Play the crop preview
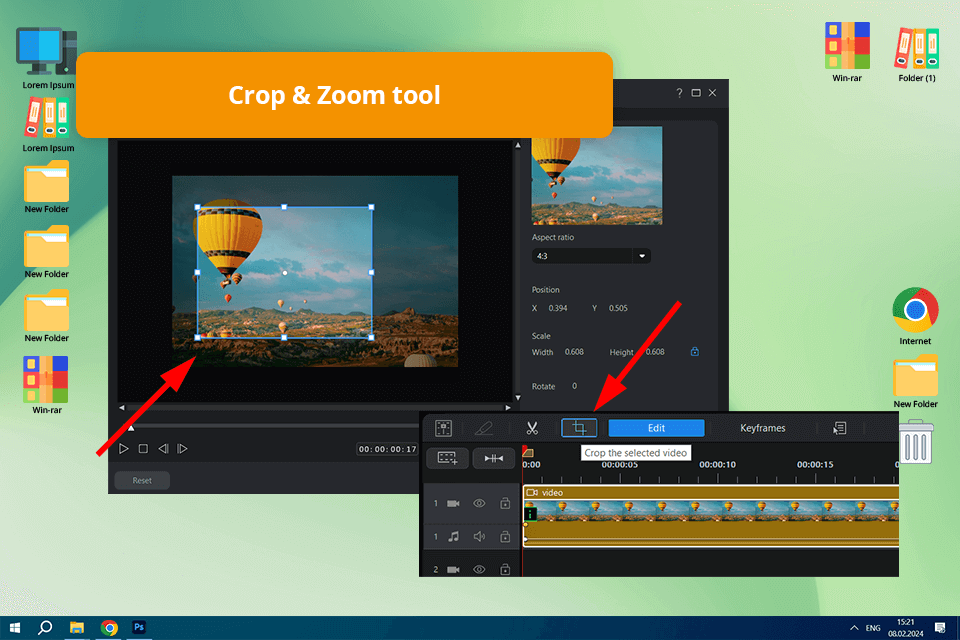Viewport: 960px width, 640px height. click(124, 449)
